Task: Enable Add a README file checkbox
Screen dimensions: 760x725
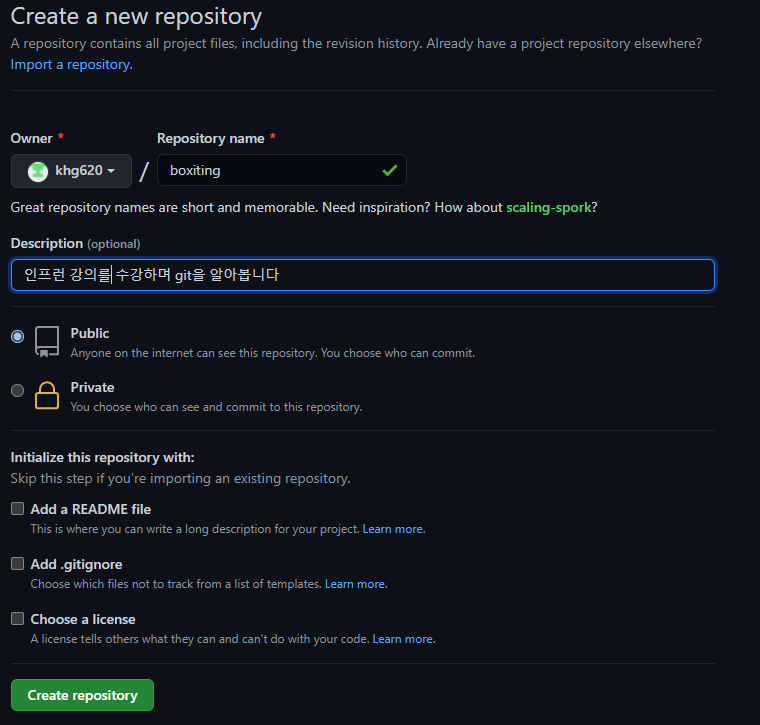Action: [x=17, y=508]
